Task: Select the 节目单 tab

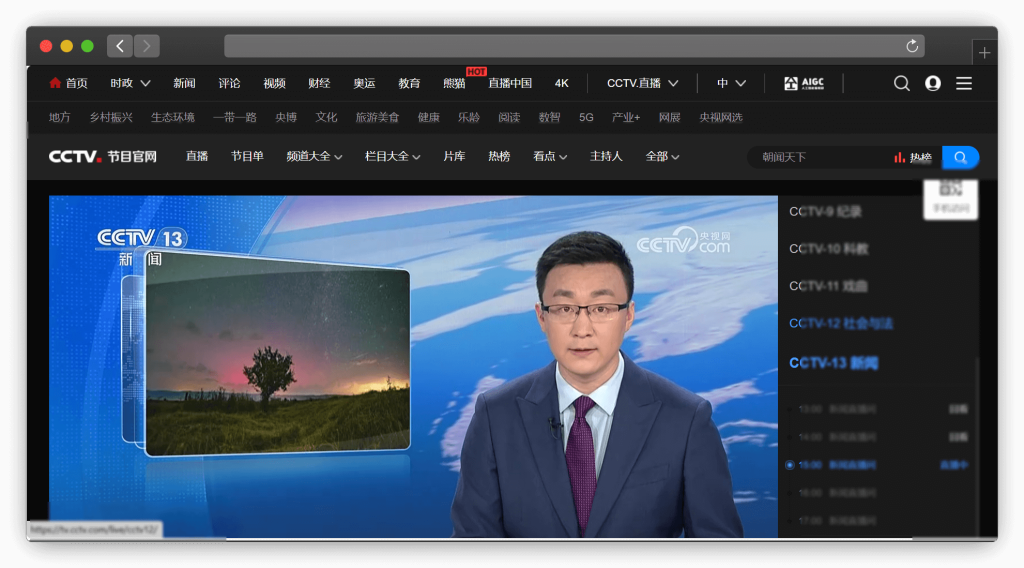Action: tap(247, 157)
